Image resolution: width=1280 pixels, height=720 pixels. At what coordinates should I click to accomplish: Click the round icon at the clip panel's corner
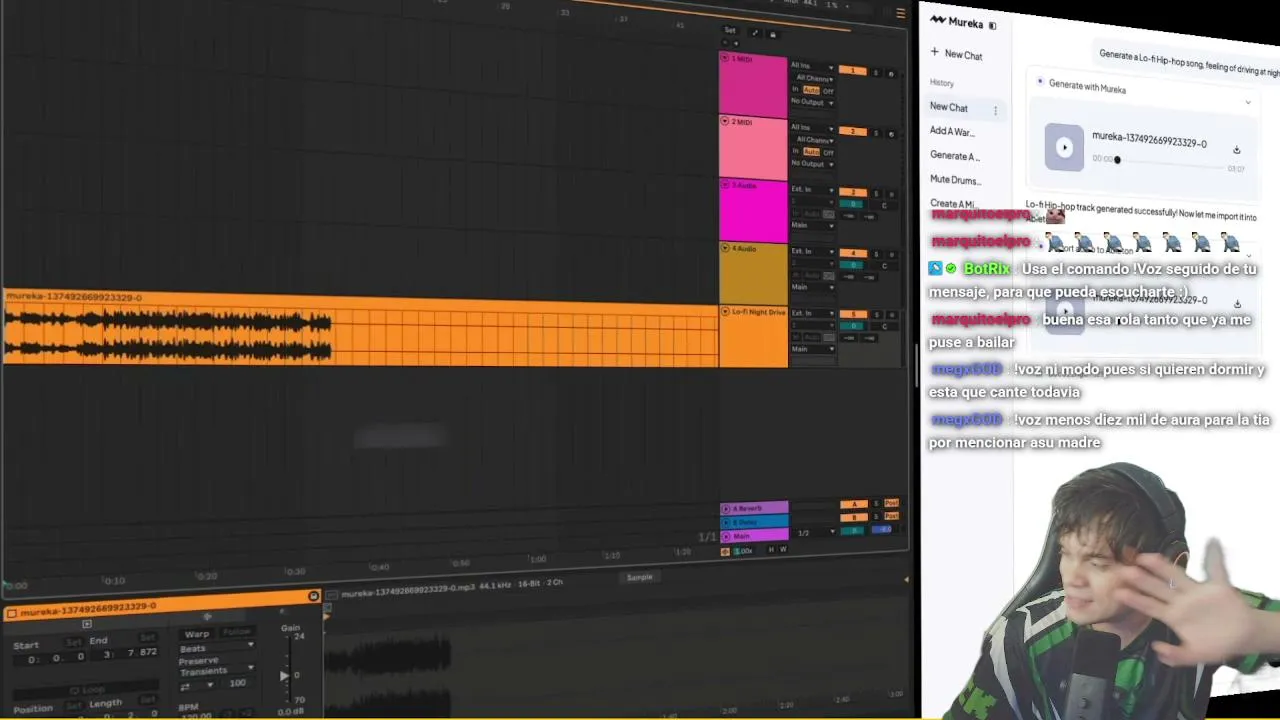[x=313, y=596]
